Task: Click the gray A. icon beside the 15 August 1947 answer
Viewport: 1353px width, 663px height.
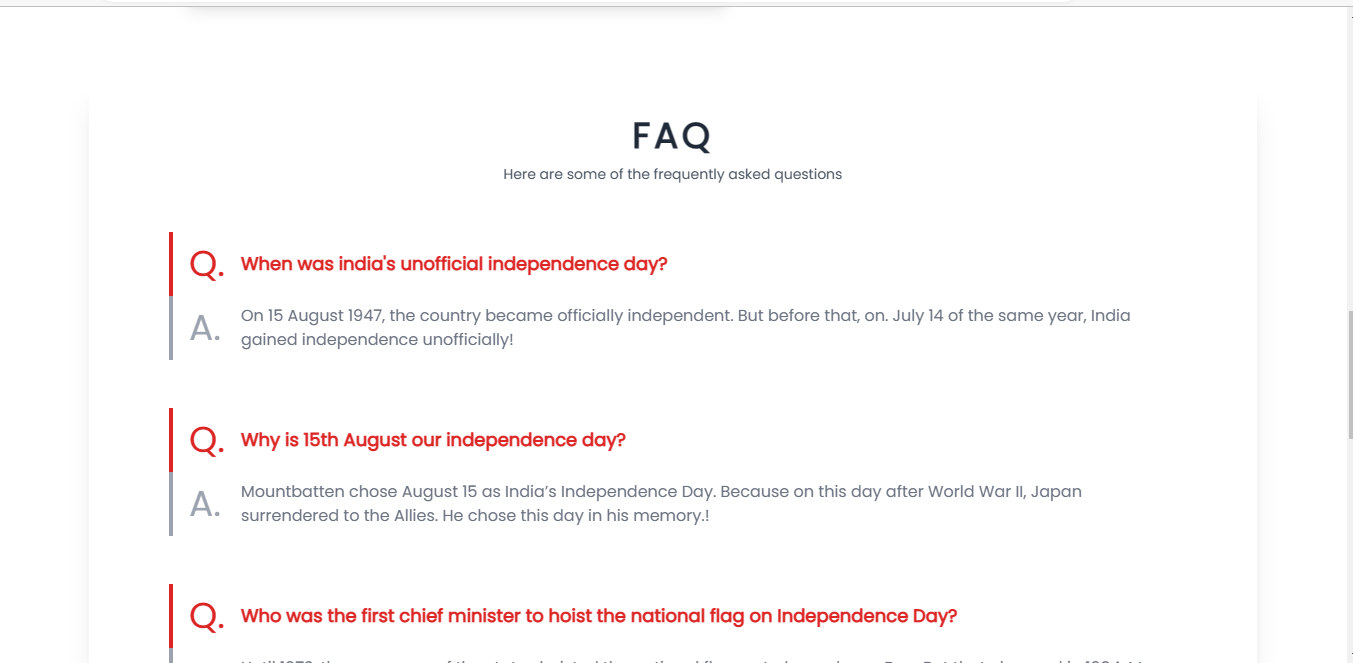Action: (205, 328)
